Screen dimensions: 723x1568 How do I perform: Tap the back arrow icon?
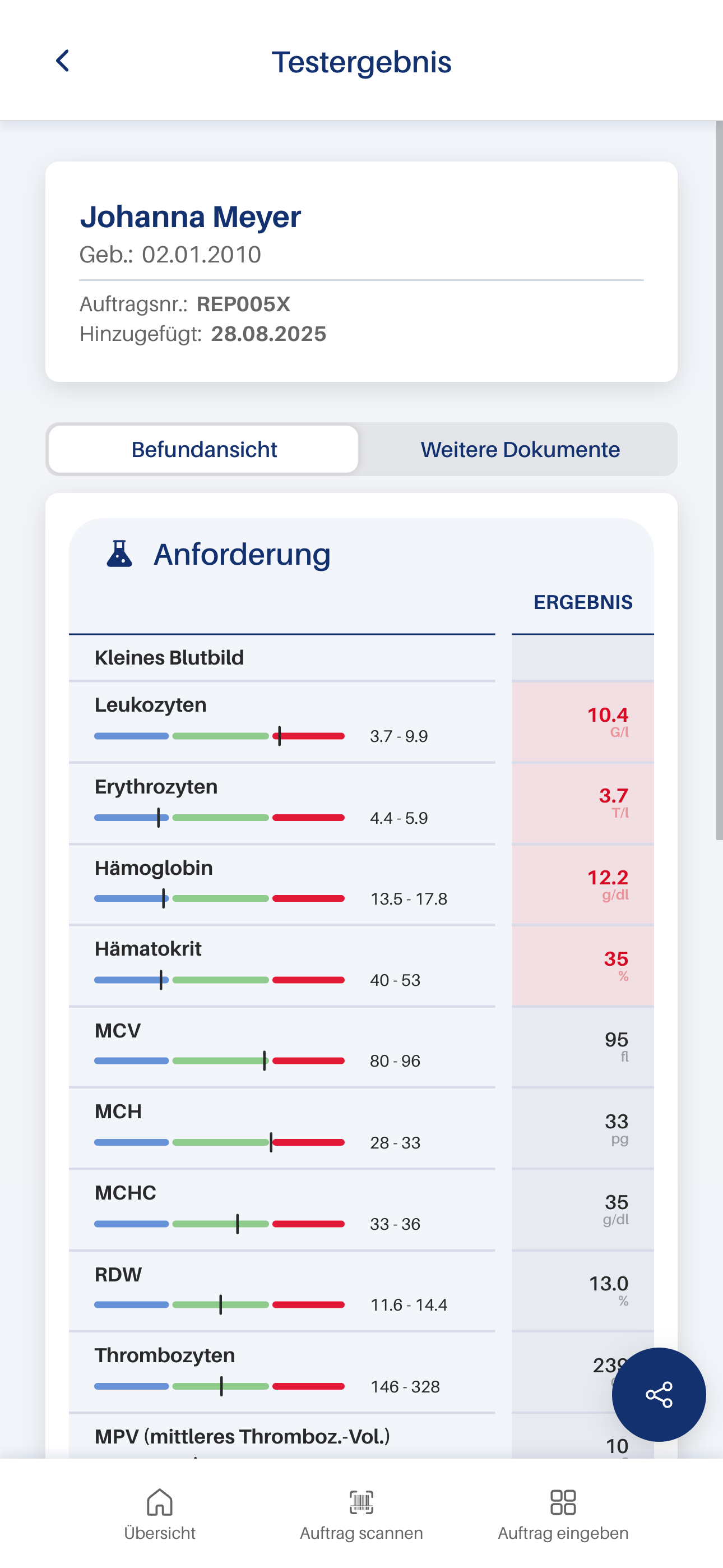tap(63, 61)
